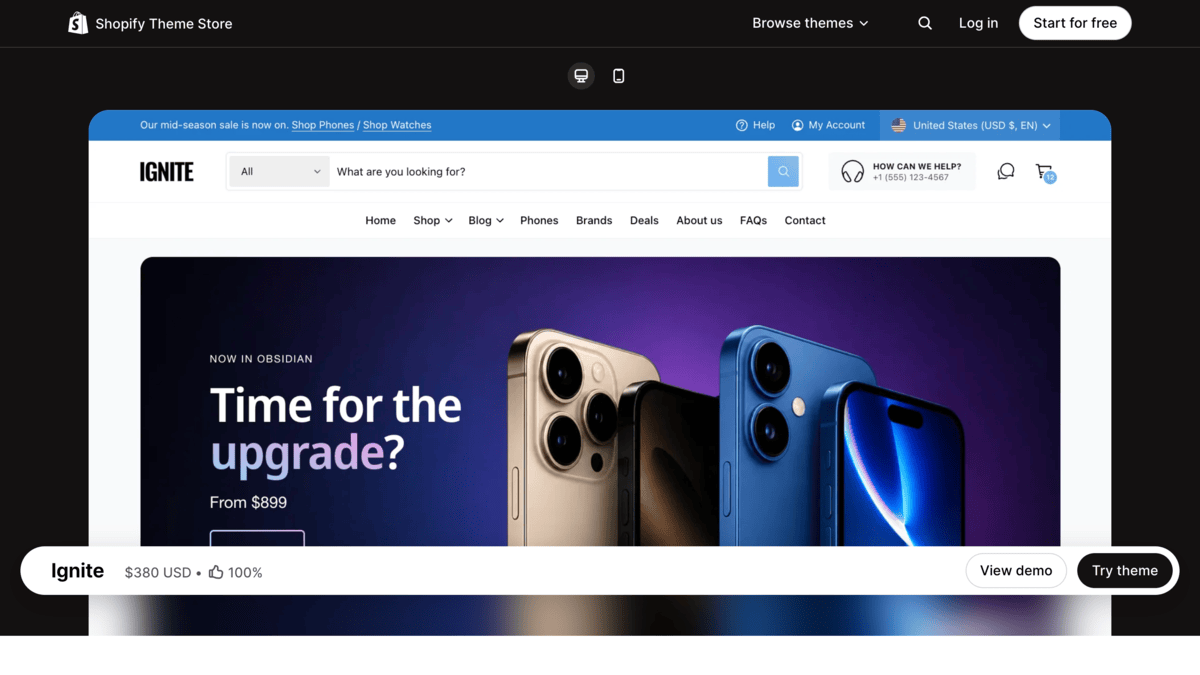Viewport: 1200px width, 675px height.
Task: Open Contact navigation item
Action: click(805, 220)
